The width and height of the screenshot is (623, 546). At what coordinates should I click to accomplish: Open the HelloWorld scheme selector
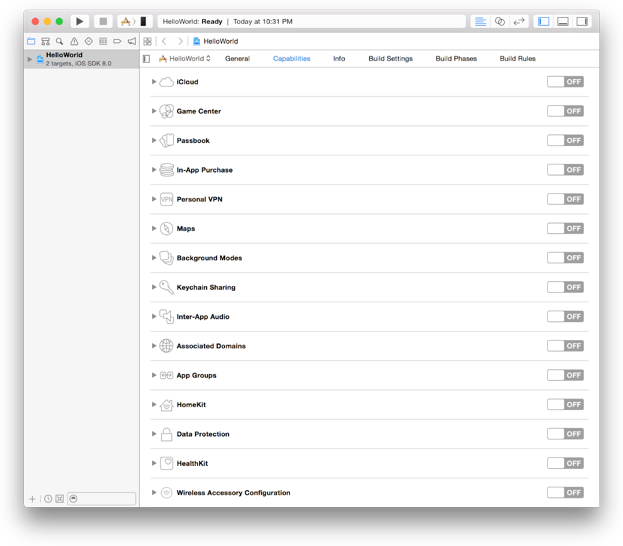(126, 21)
